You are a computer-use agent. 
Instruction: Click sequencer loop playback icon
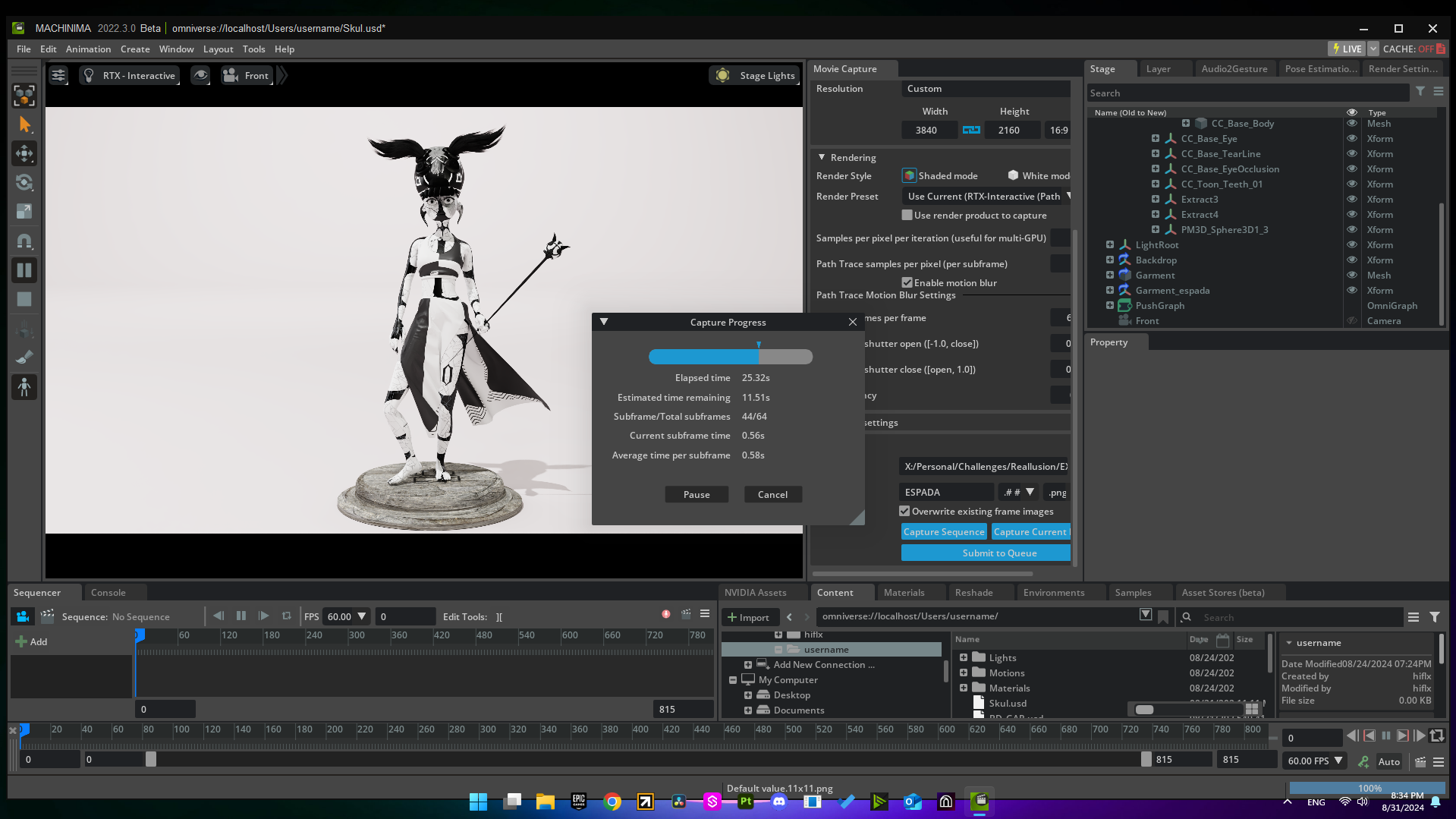point(287,616)
